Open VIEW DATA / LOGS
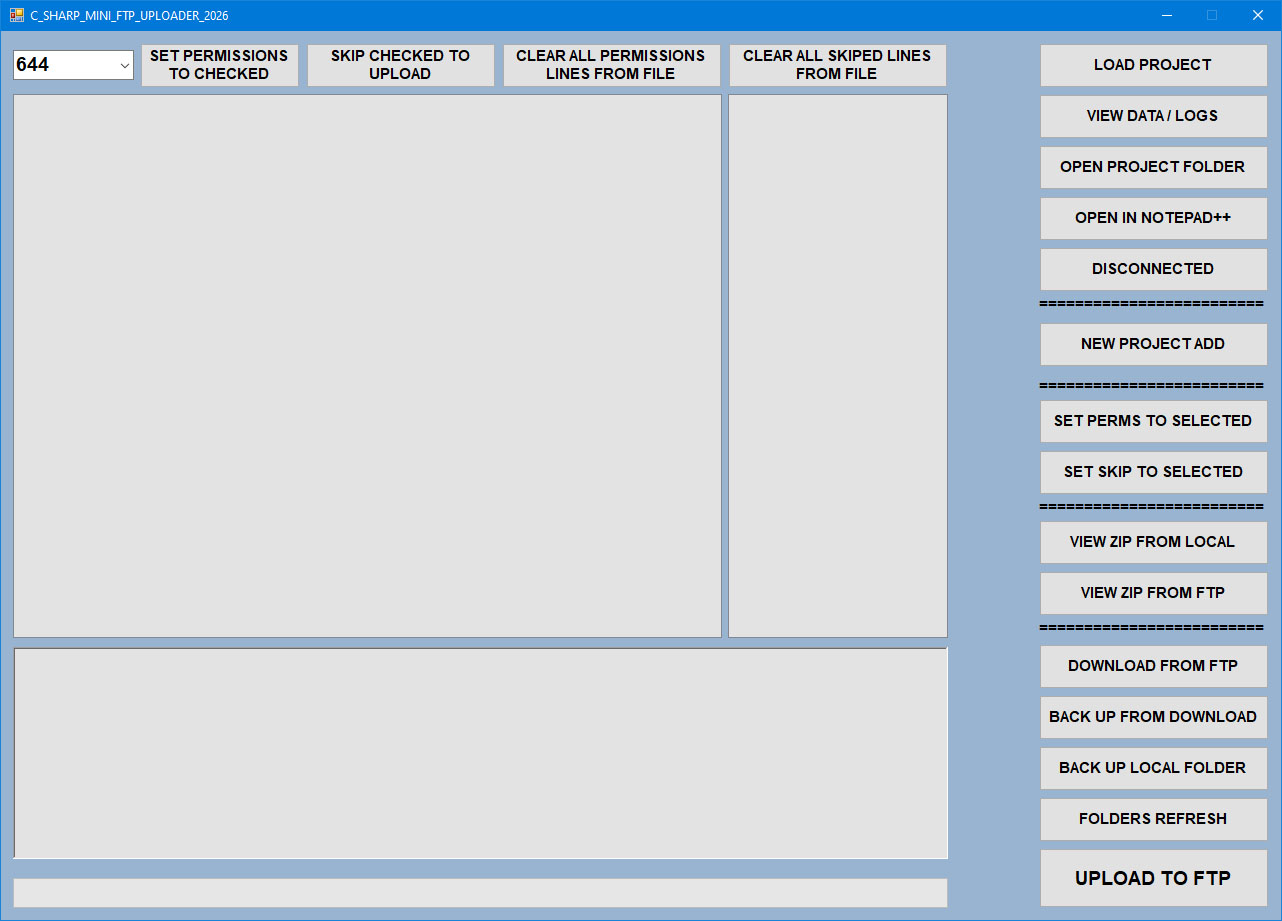 pos(1153,116)
